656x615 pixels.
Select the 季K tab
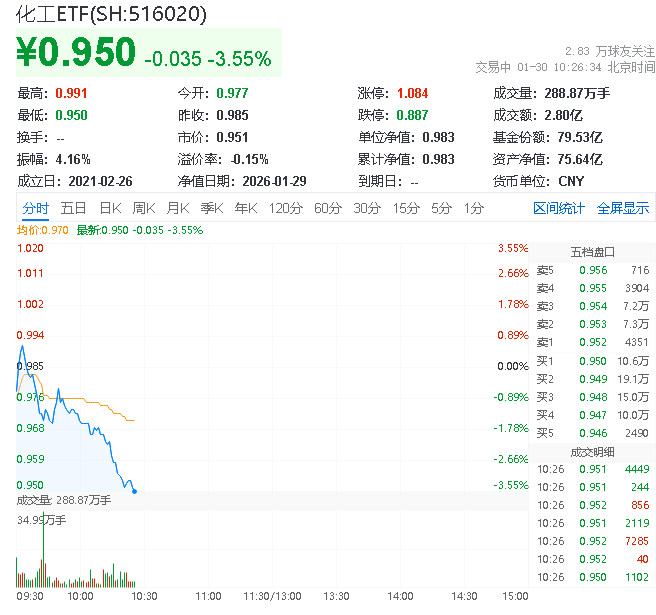[211, 208]
